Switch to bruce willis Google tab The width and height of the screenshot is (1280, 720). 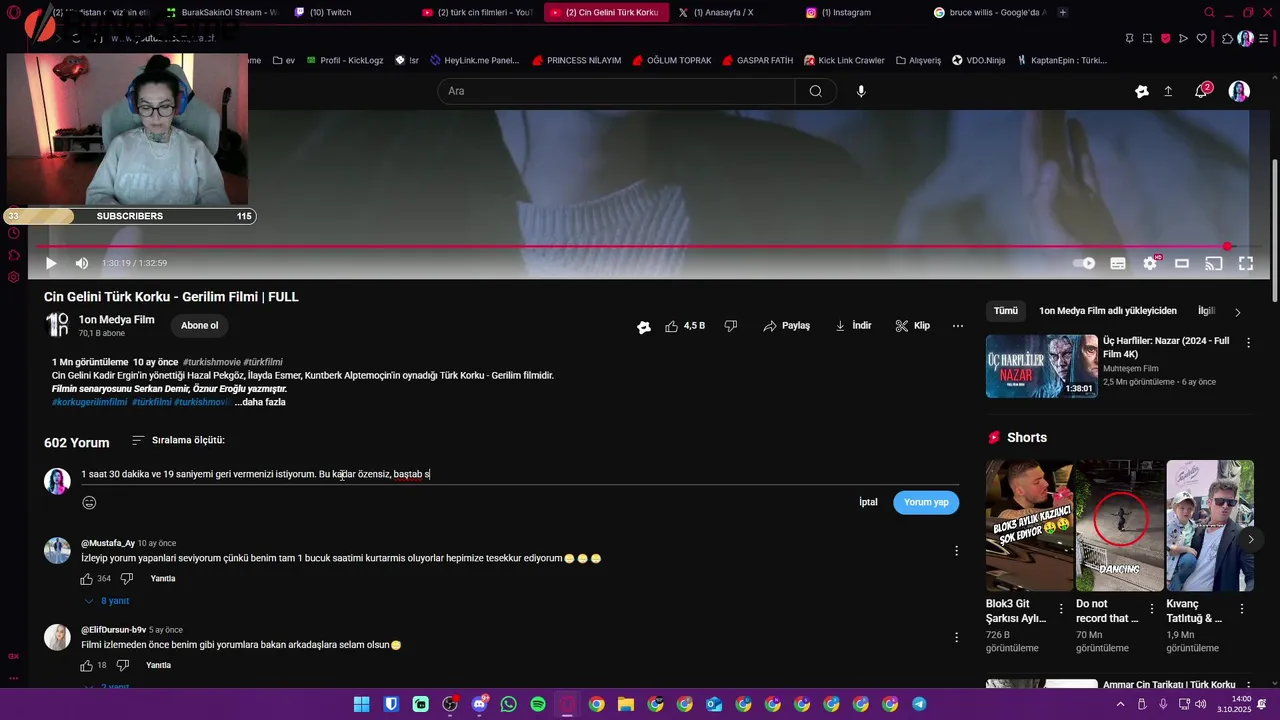[990, 12]
